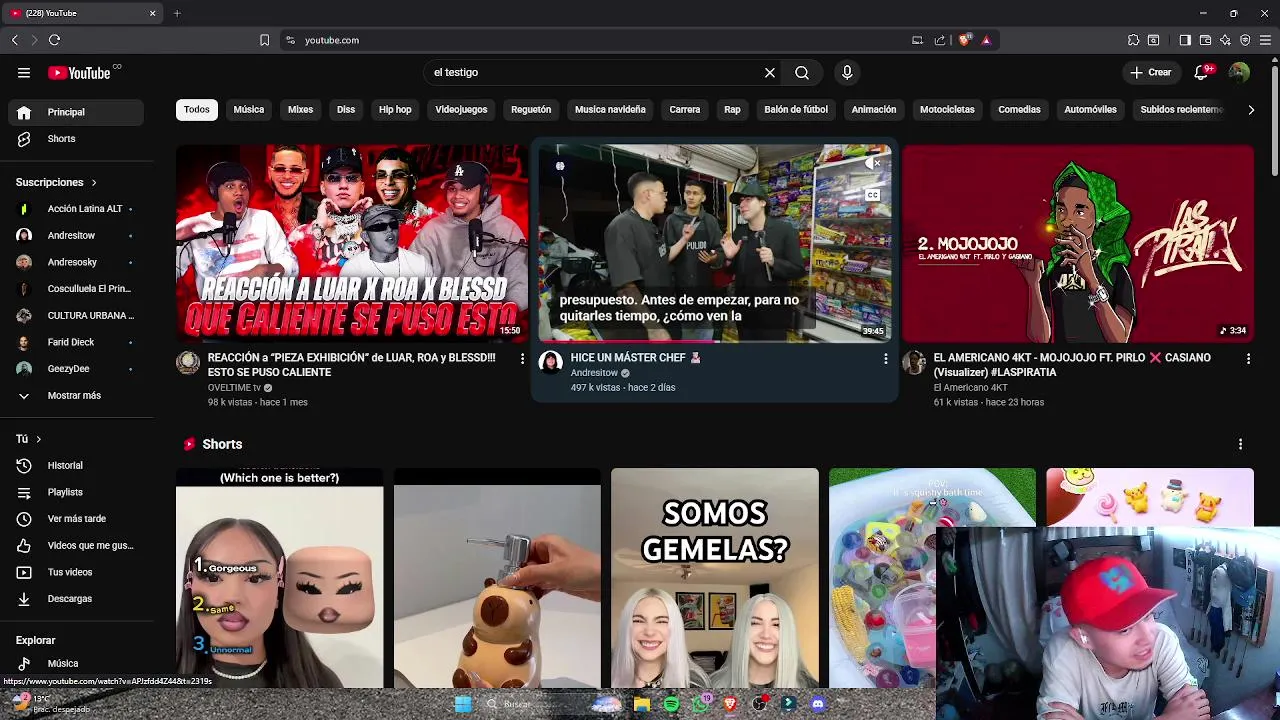Screen dimensions: 1280x720
Task: Select the Videojuegos filter chip
Action: (461, 109)
